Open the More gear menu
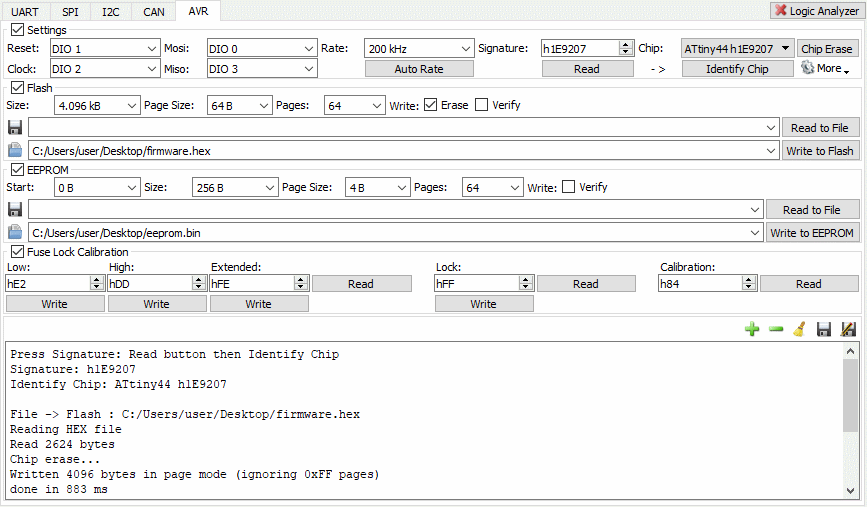This screenshot has height=507, width=867. coord(825,69)
